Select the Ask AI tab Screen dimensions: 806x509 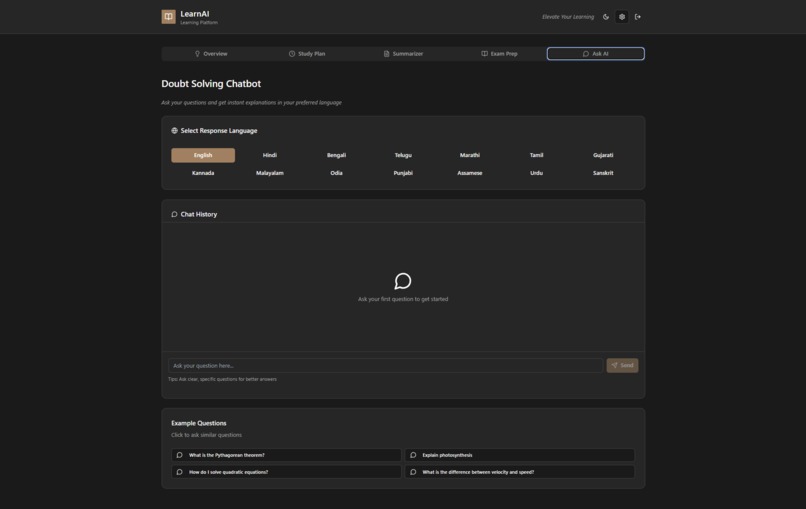[x=595, y=53]
